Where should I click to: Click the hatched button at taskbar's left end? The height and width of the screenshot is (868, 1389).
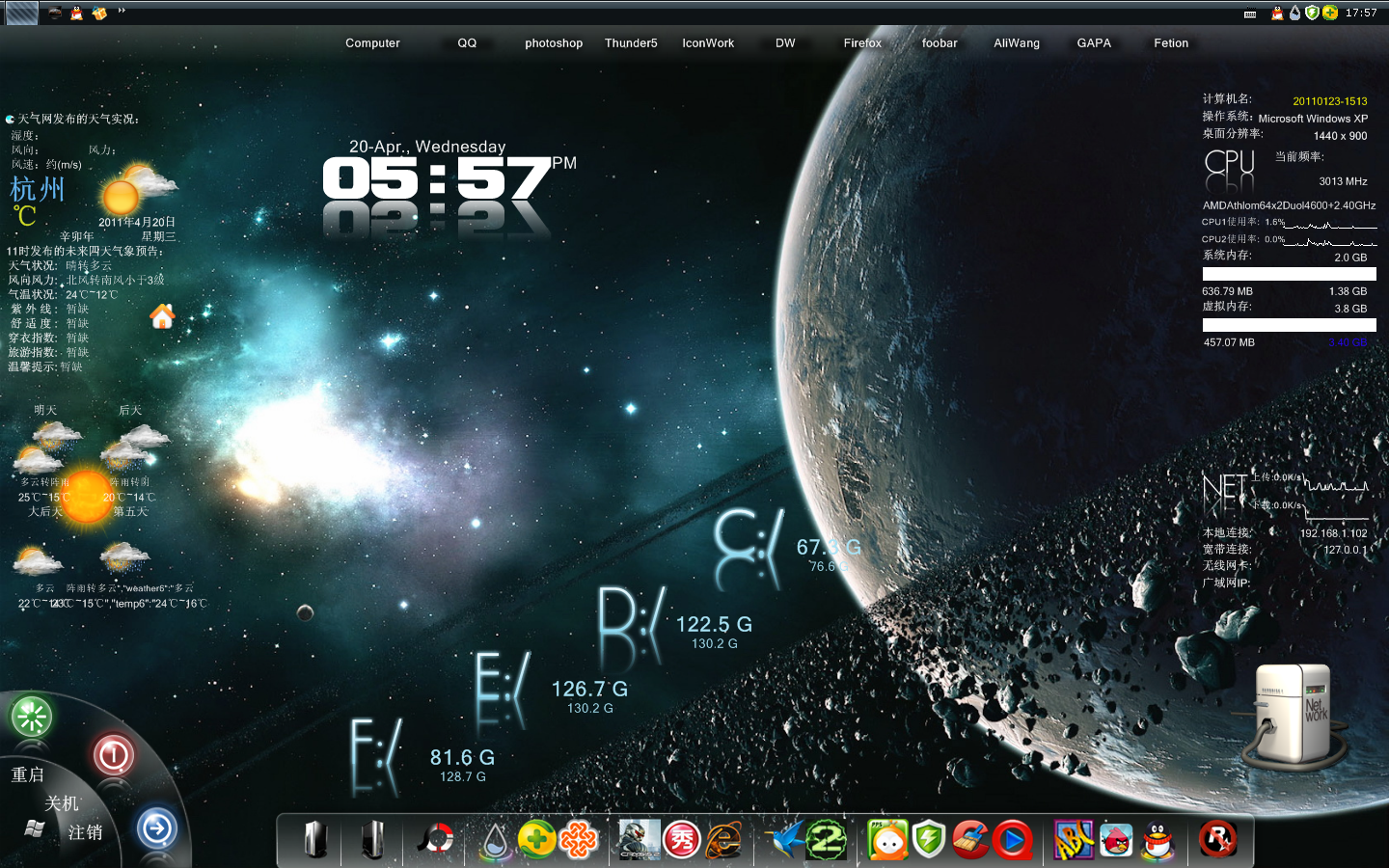point(21,13)
